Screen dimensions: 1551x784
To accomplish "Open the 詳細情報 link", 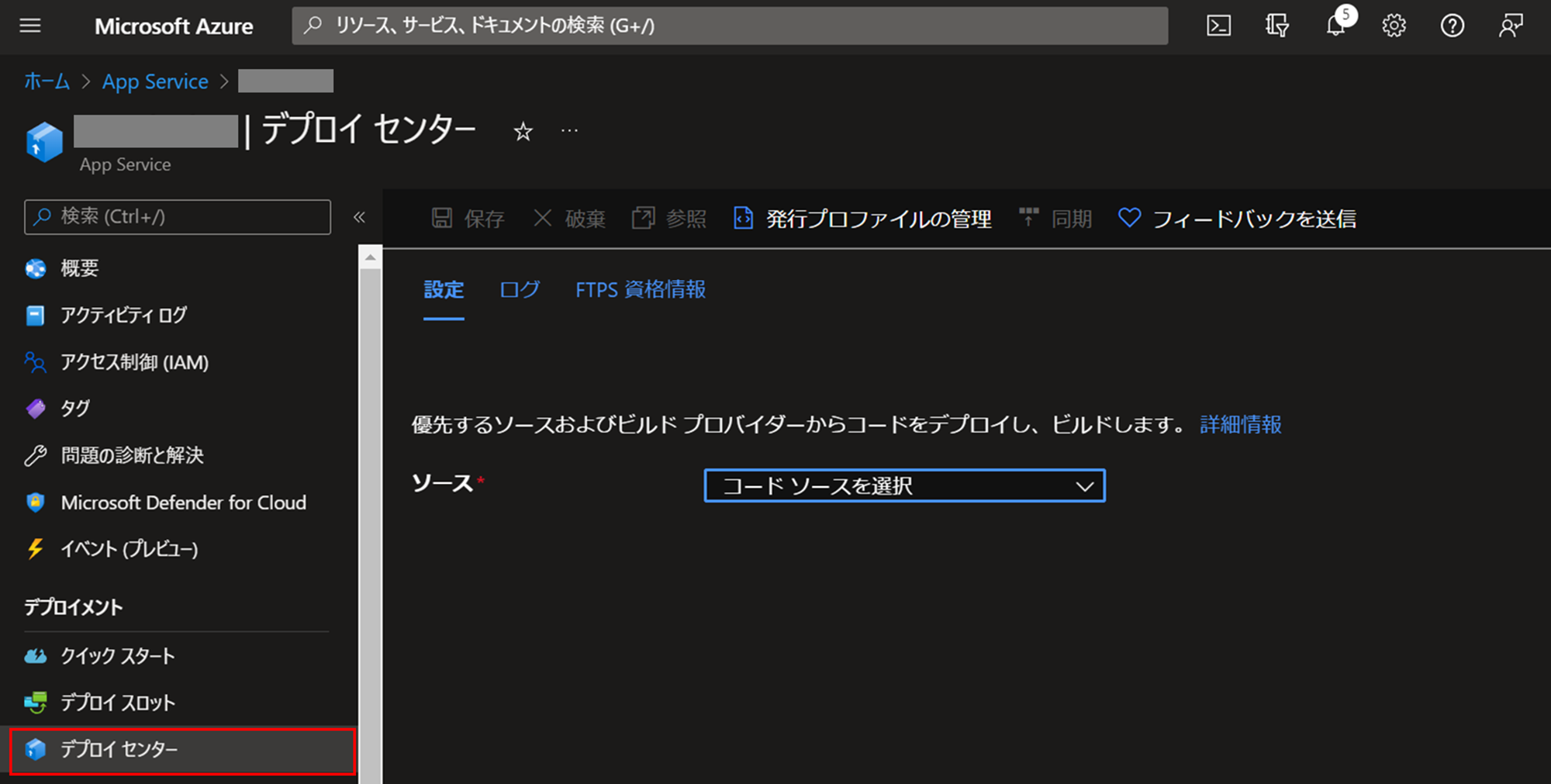I will pyautogui.click(x=1241, y=425).
